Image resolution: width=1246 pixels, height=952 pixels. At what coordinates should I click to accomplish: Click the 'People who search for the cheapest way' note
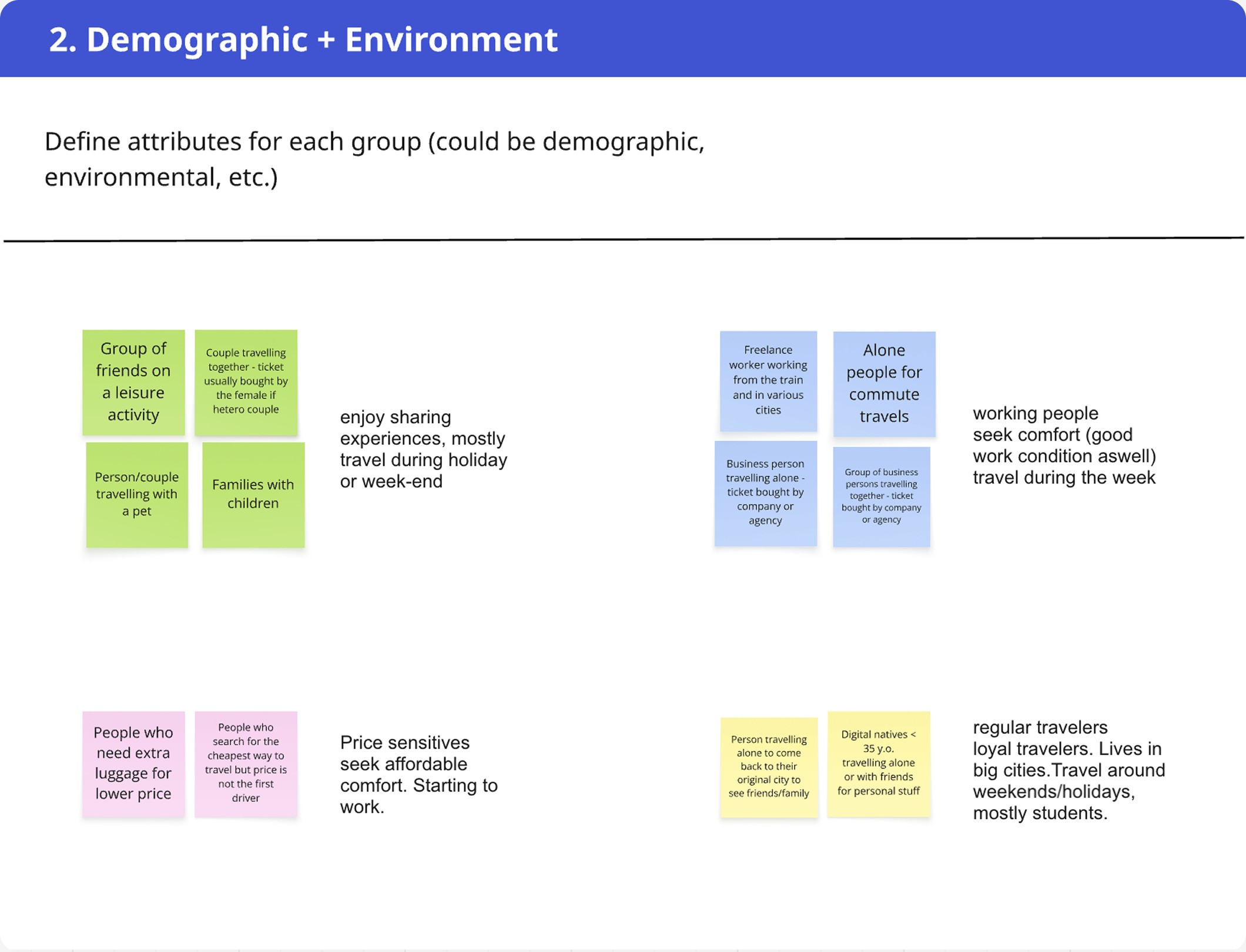click(x=246, y=763)
